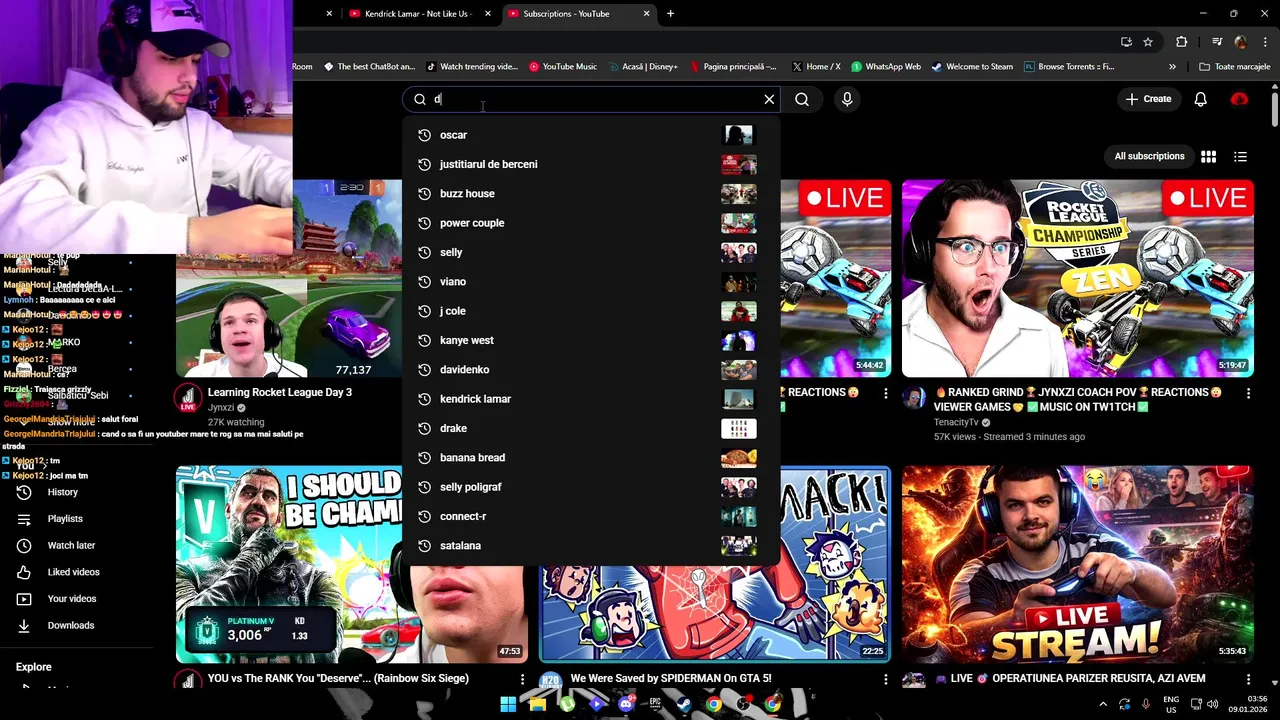The image size is (1280, 720).
Task: Select the 'satalana' suggestion
Action: (x=590, y=546)
